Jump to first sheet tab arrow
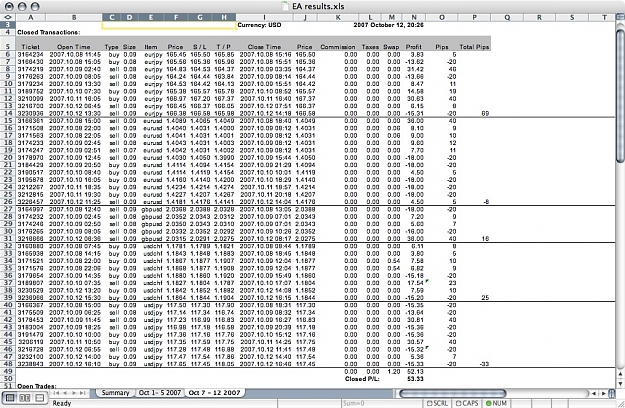 point(57,393)
